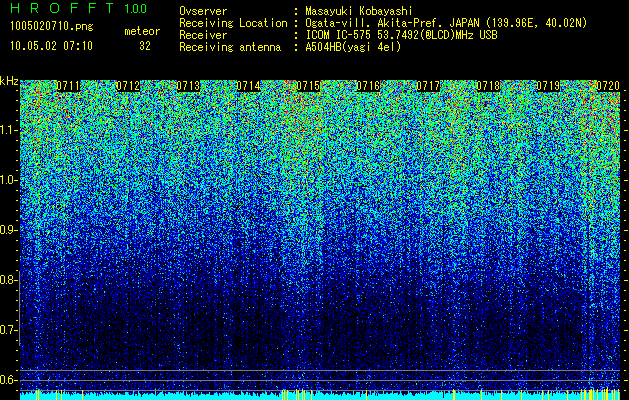Pick the 0716 time marker
The image size is (629, 400).
click(368, 86)
